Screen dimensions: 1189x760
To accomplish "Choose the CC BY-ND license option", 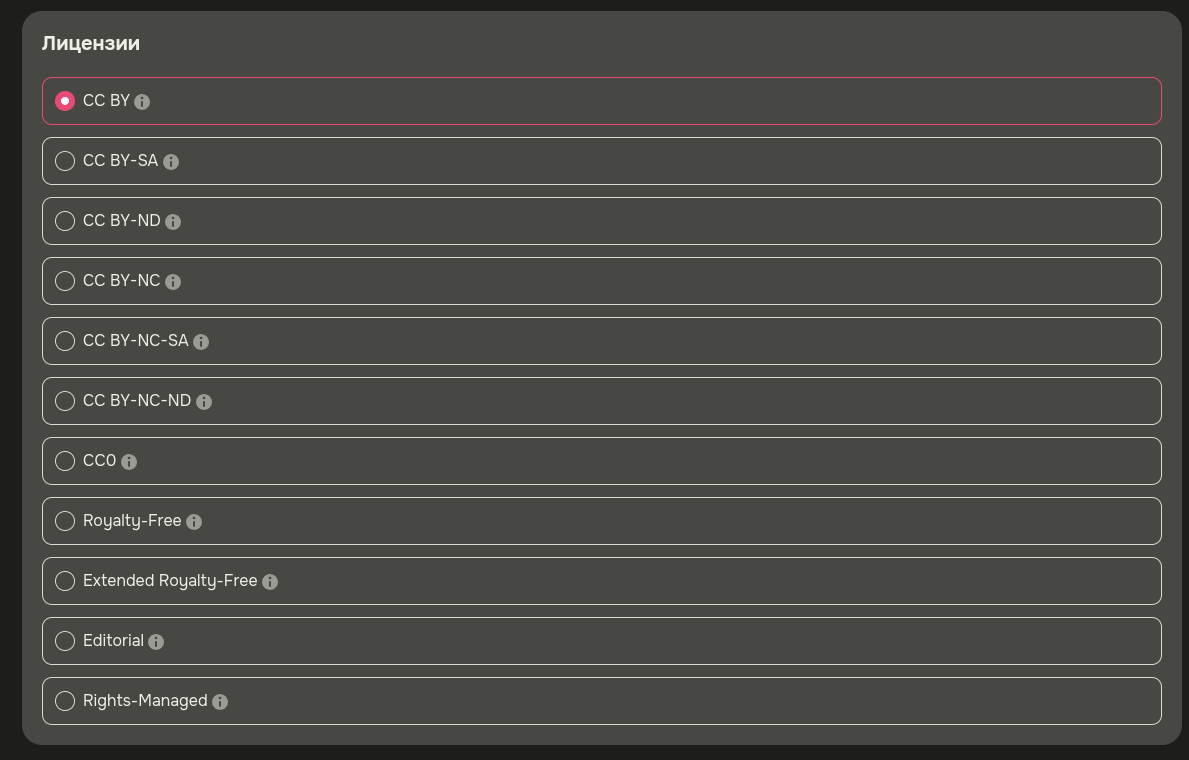I will click(65, 221).
